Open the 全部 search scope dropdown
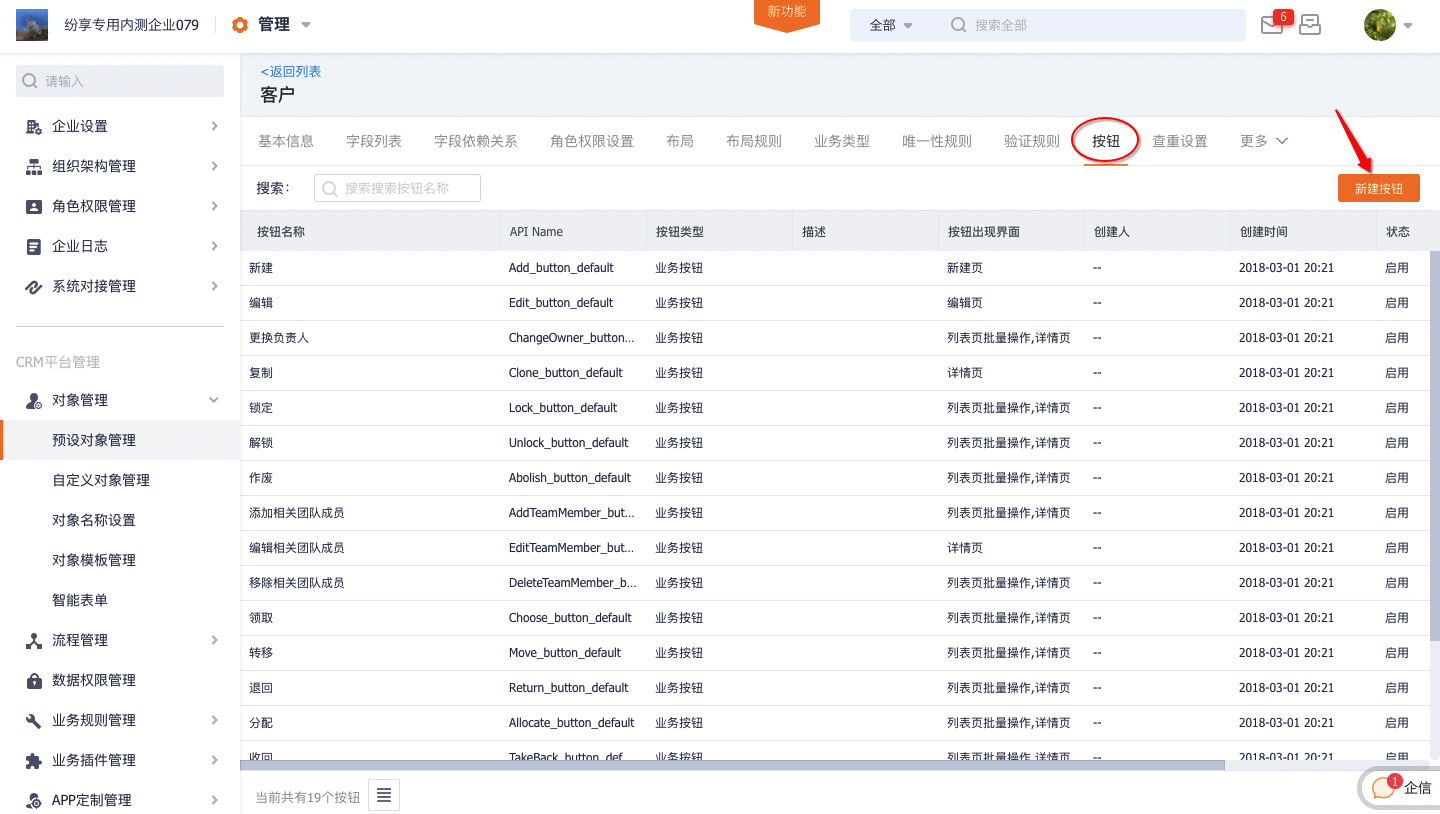Screen dimensions: 1440x814 (x=892, y=25)
